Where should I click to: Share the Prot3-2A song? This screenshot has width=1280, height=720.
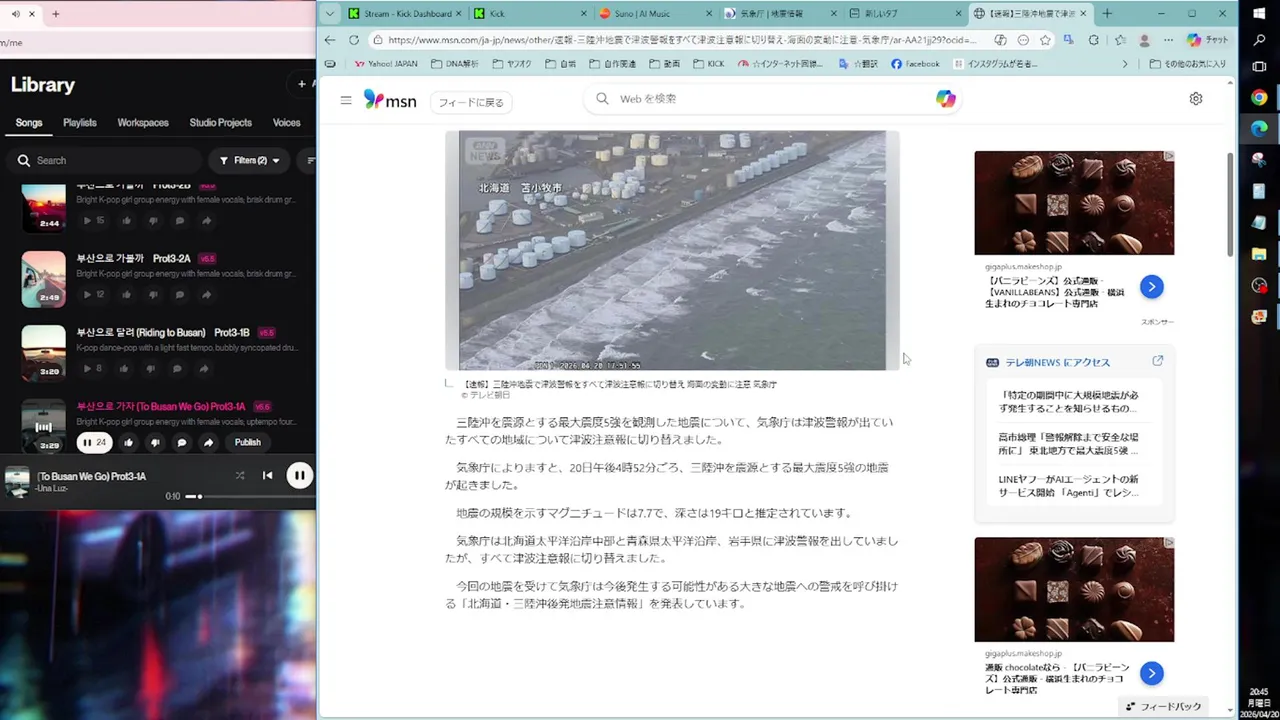(206, 294)
